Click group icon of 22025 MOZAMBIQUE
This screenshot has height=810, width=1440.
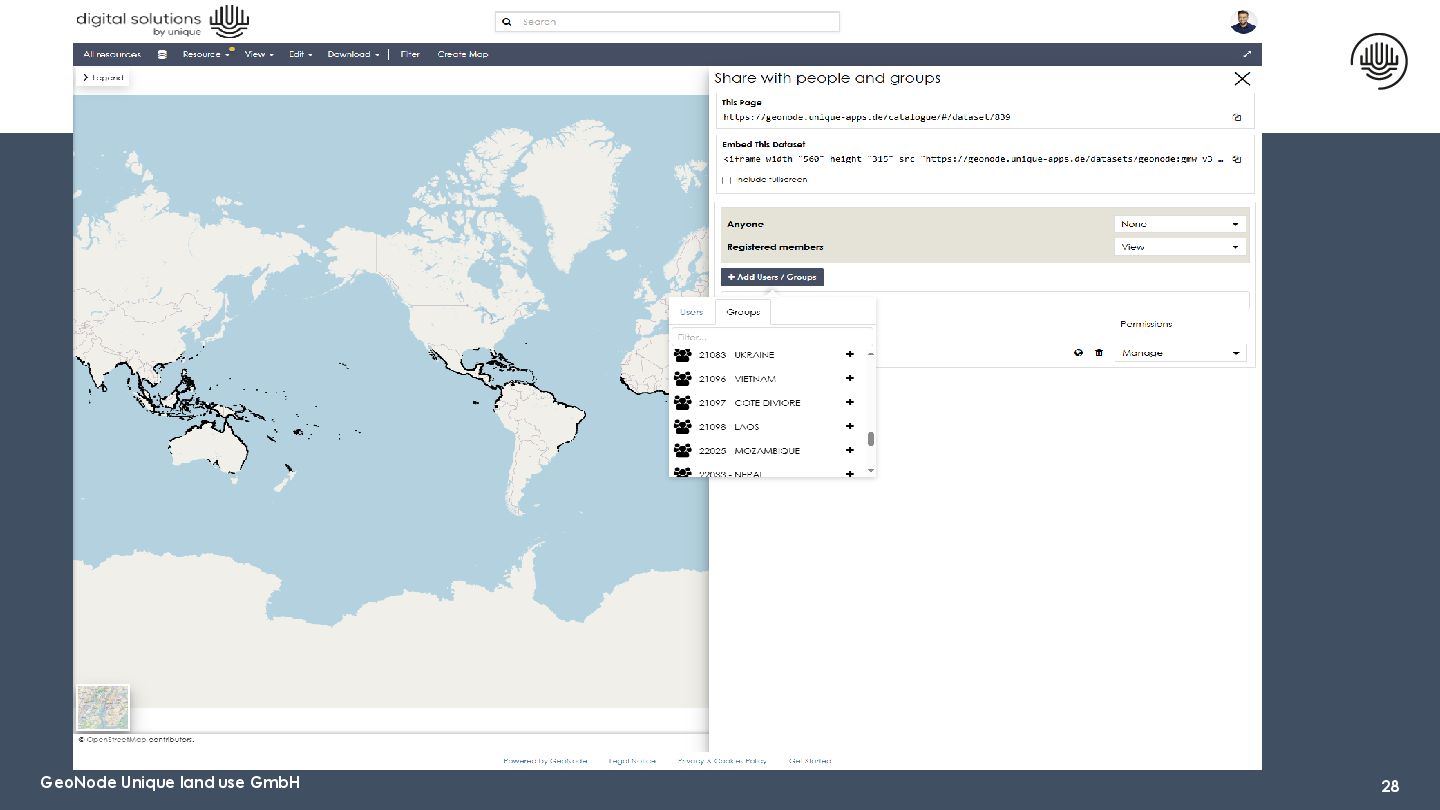coord(683,451)
